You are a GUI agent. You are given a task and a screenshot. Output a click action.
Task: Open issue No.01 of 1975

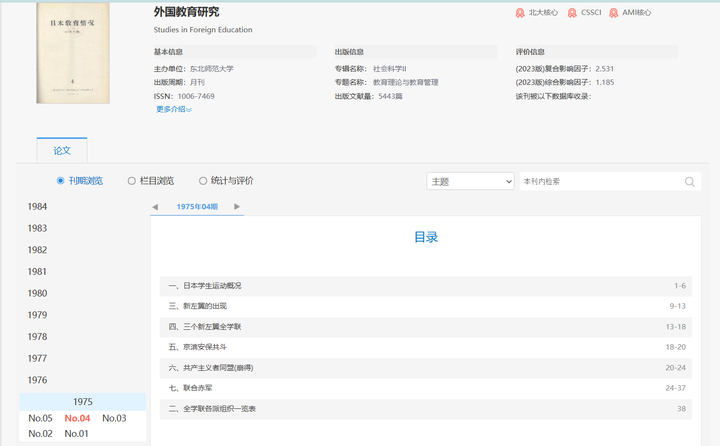click(76, 434)
